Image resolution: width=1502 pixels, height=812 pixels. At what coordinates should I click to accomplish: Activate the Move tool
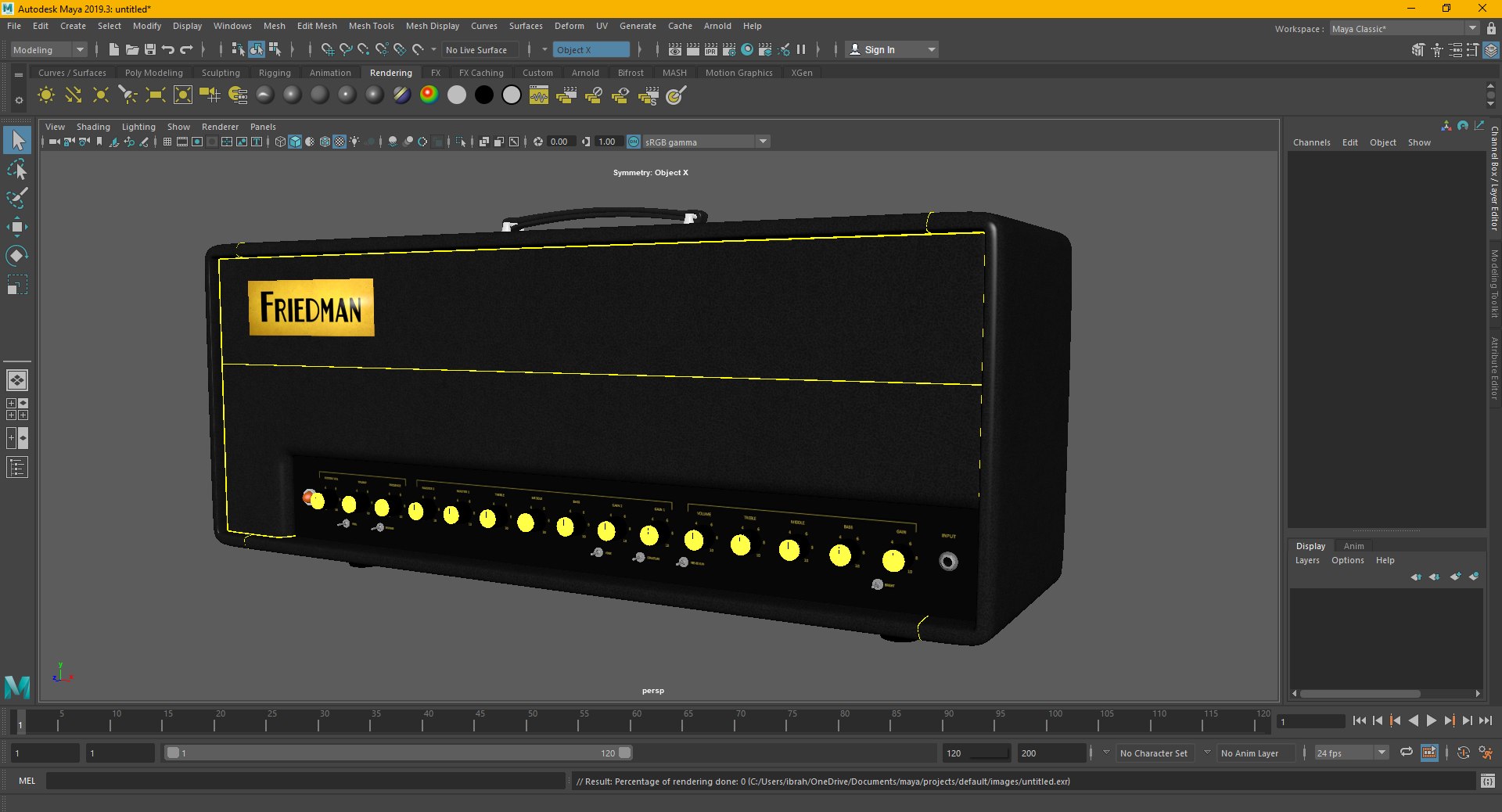click(17, 227)
